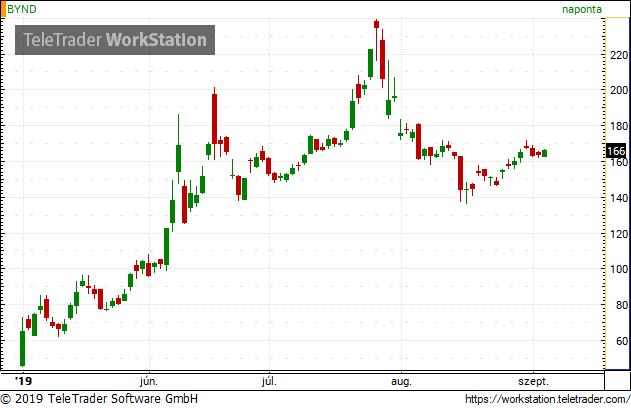
Task: Click the 'jún.' month axis label
Action: coord(149,381)
